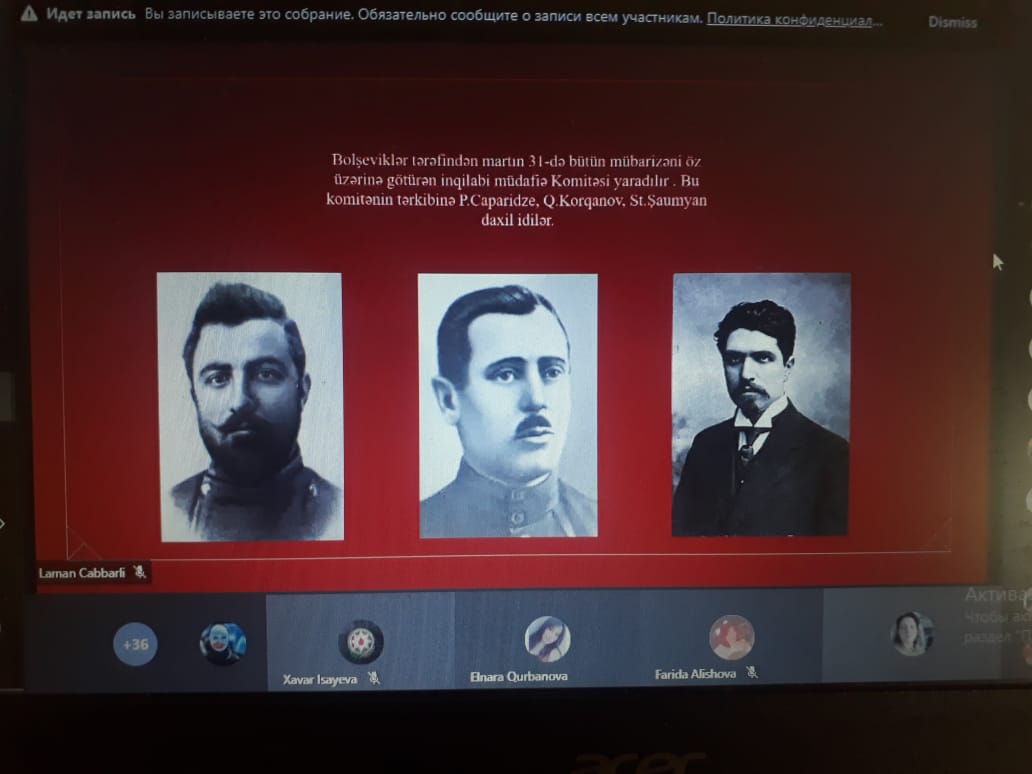Click the Xavar Isayeva name label

tap(320, 679)
